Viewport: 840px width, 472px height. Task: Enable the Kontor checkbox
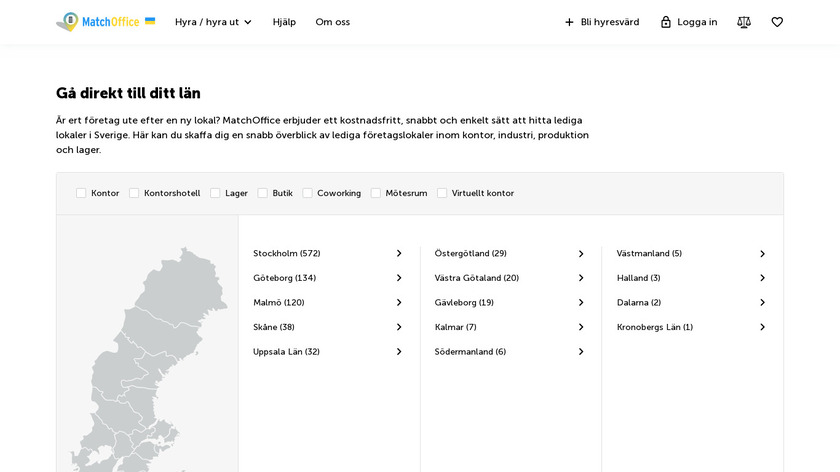[x=81, y=193]
